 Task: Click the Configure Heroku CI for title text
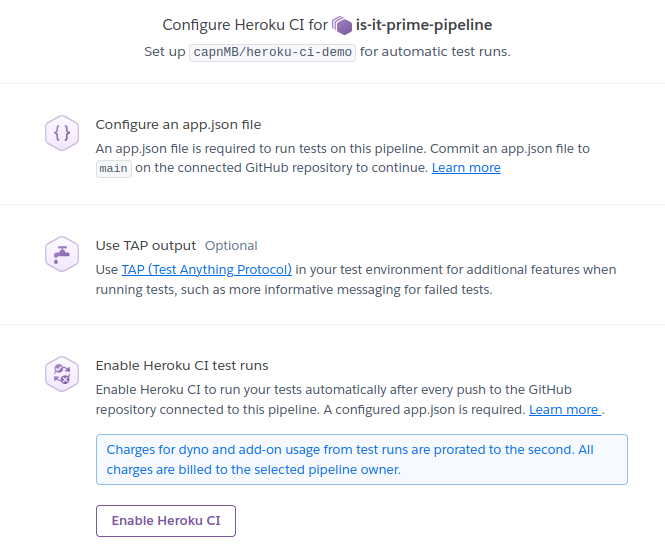tap(245, 25)
